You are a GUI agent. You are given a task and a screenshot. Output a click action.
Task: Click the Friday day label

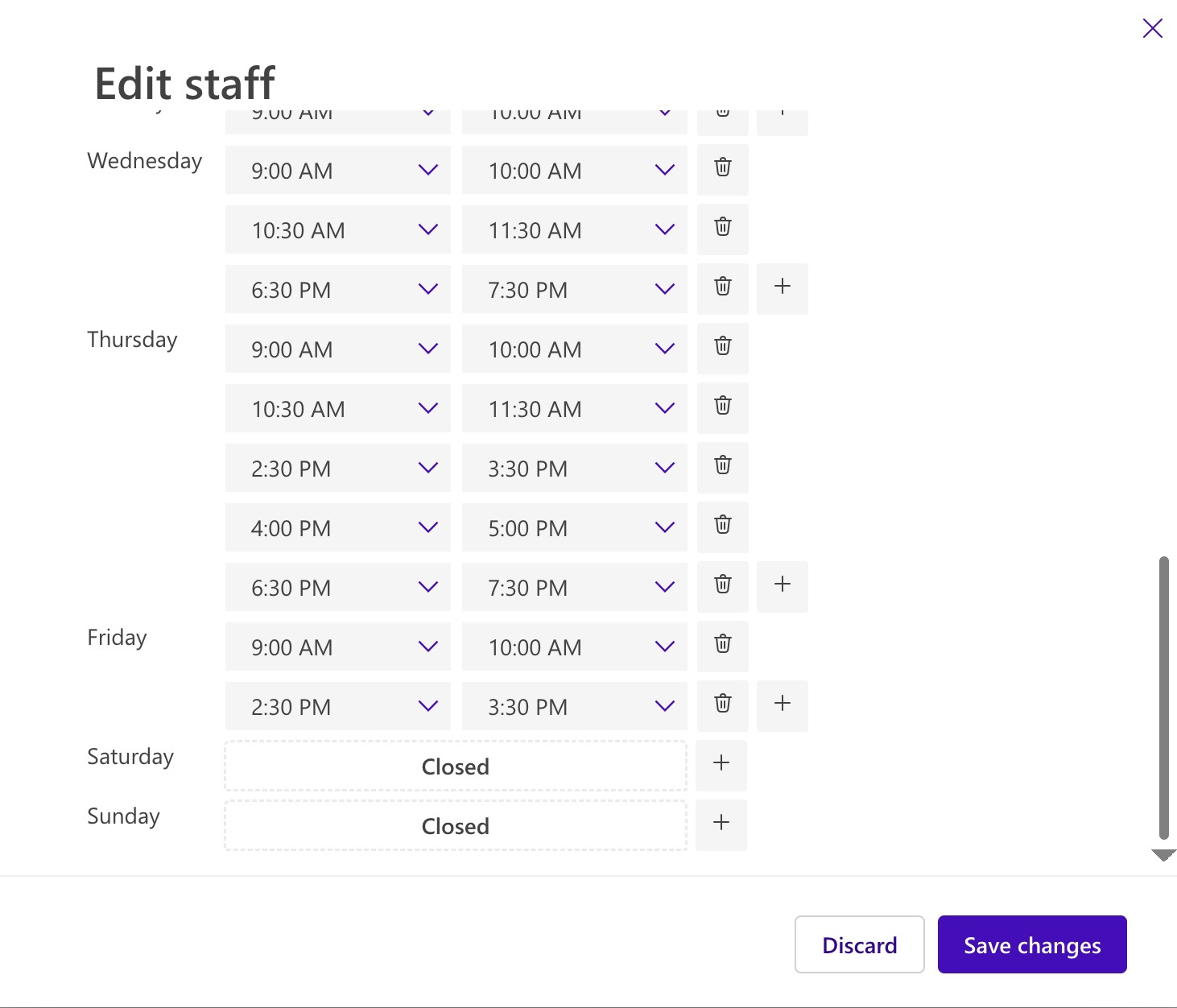click(117, 638)
